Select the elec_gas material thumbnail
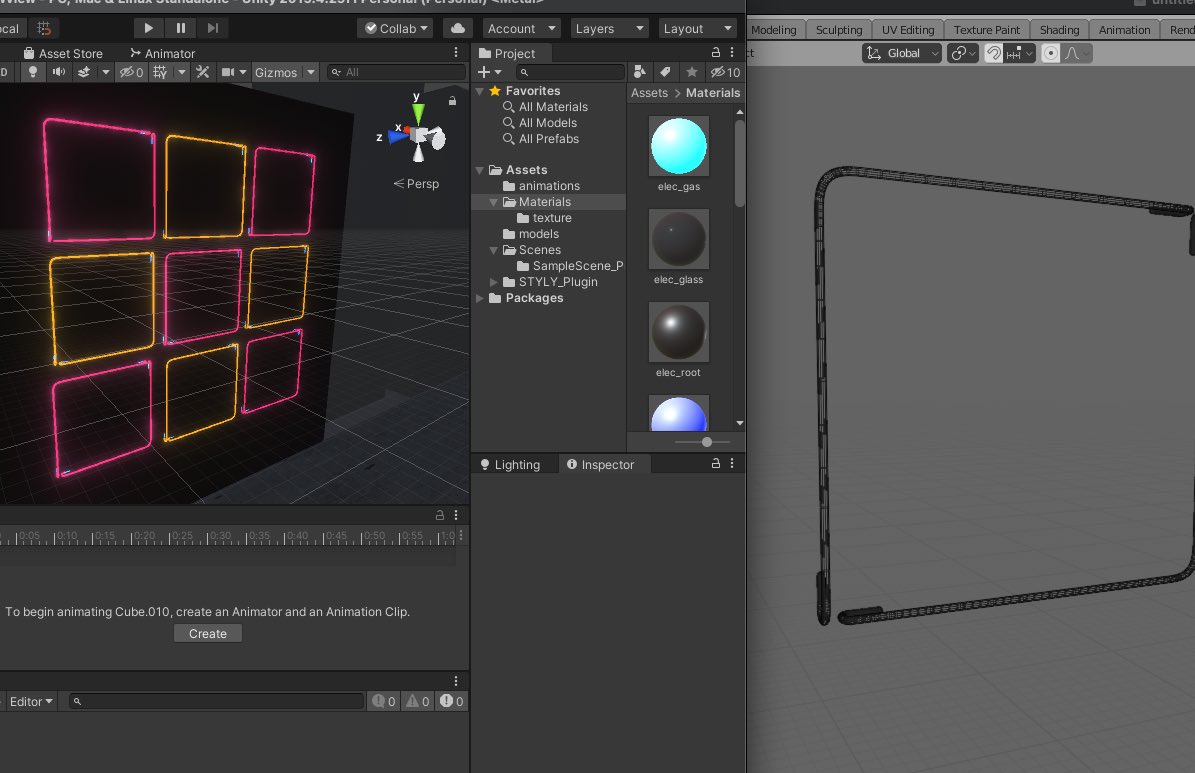This screenshot has height=773, width=1195. (x=678, y=146)
